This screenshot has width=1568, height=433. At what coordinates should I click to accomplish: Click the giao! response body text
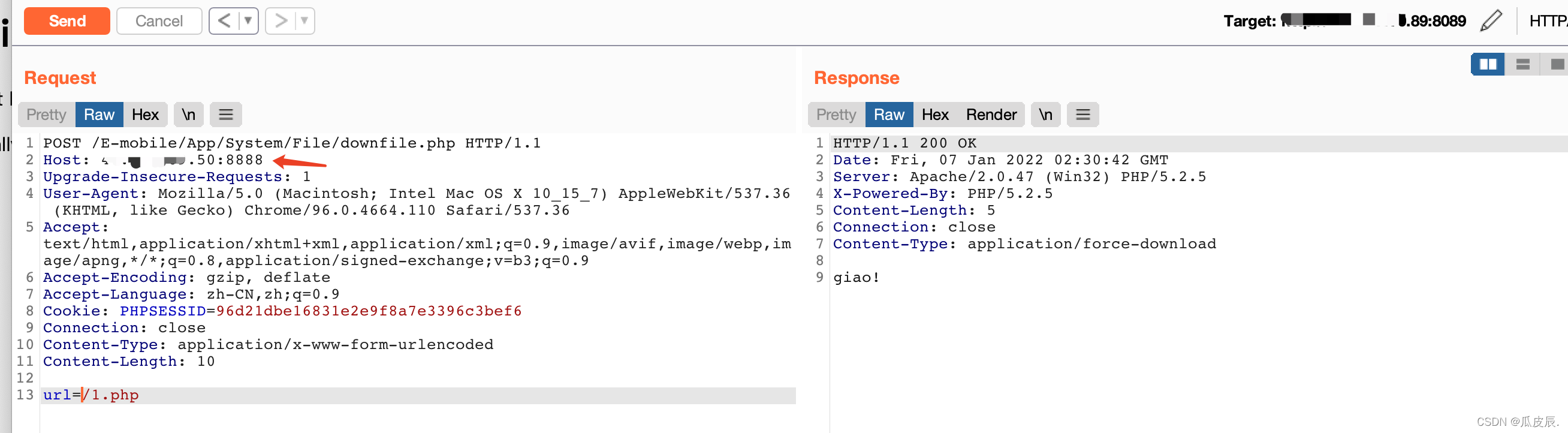click(x=857, y=278)
